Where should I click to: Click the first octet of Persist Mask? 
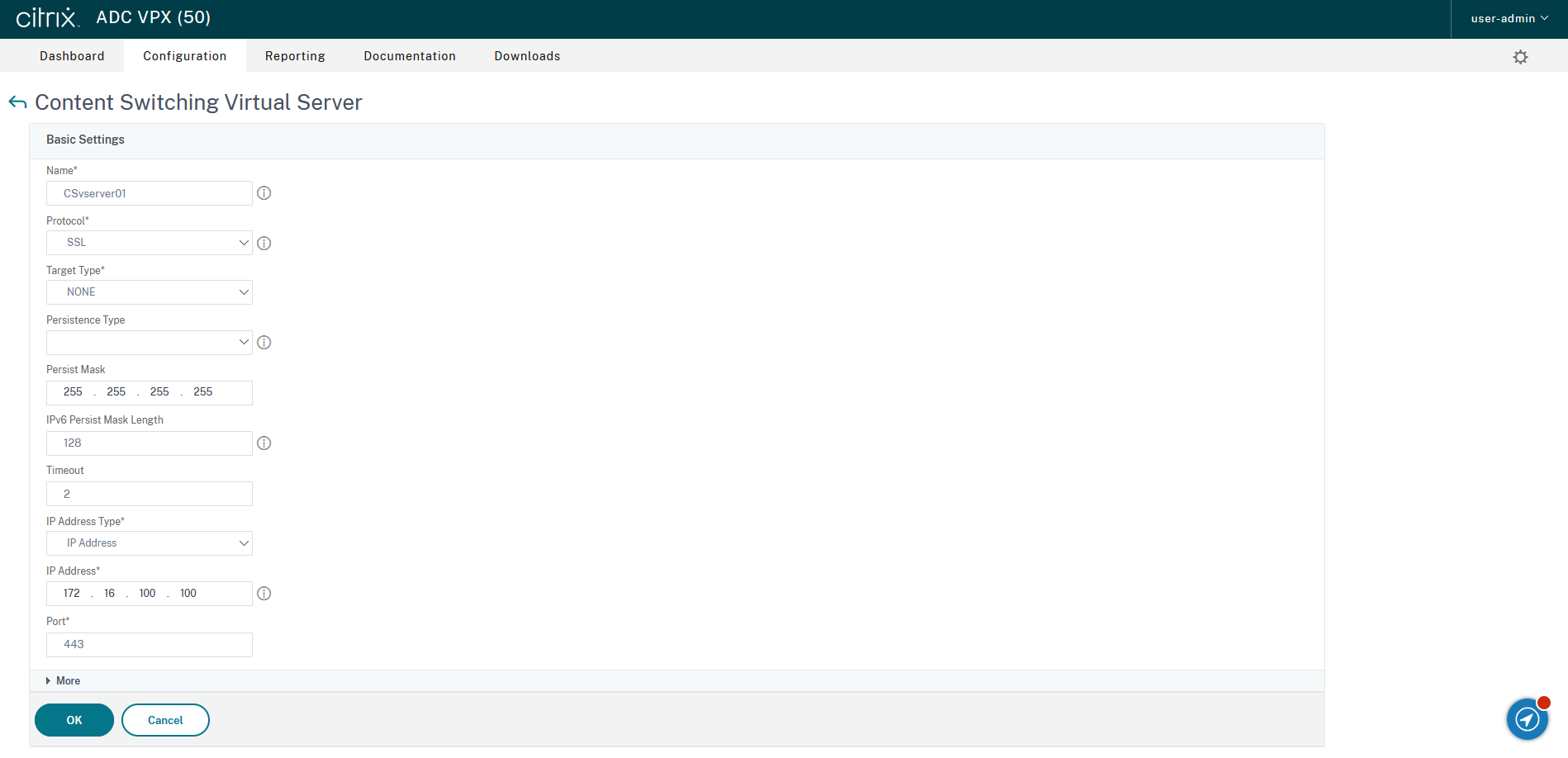(73, 392)
